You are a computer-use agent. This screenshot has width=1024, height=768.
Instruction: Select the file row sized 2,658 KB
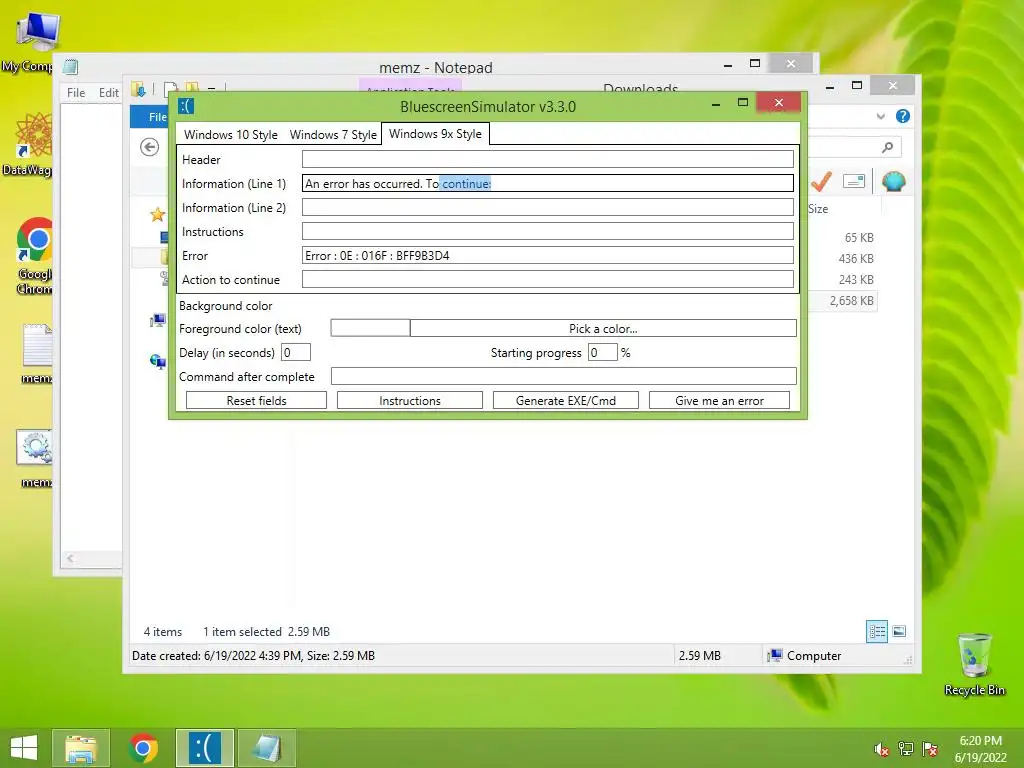852,300
